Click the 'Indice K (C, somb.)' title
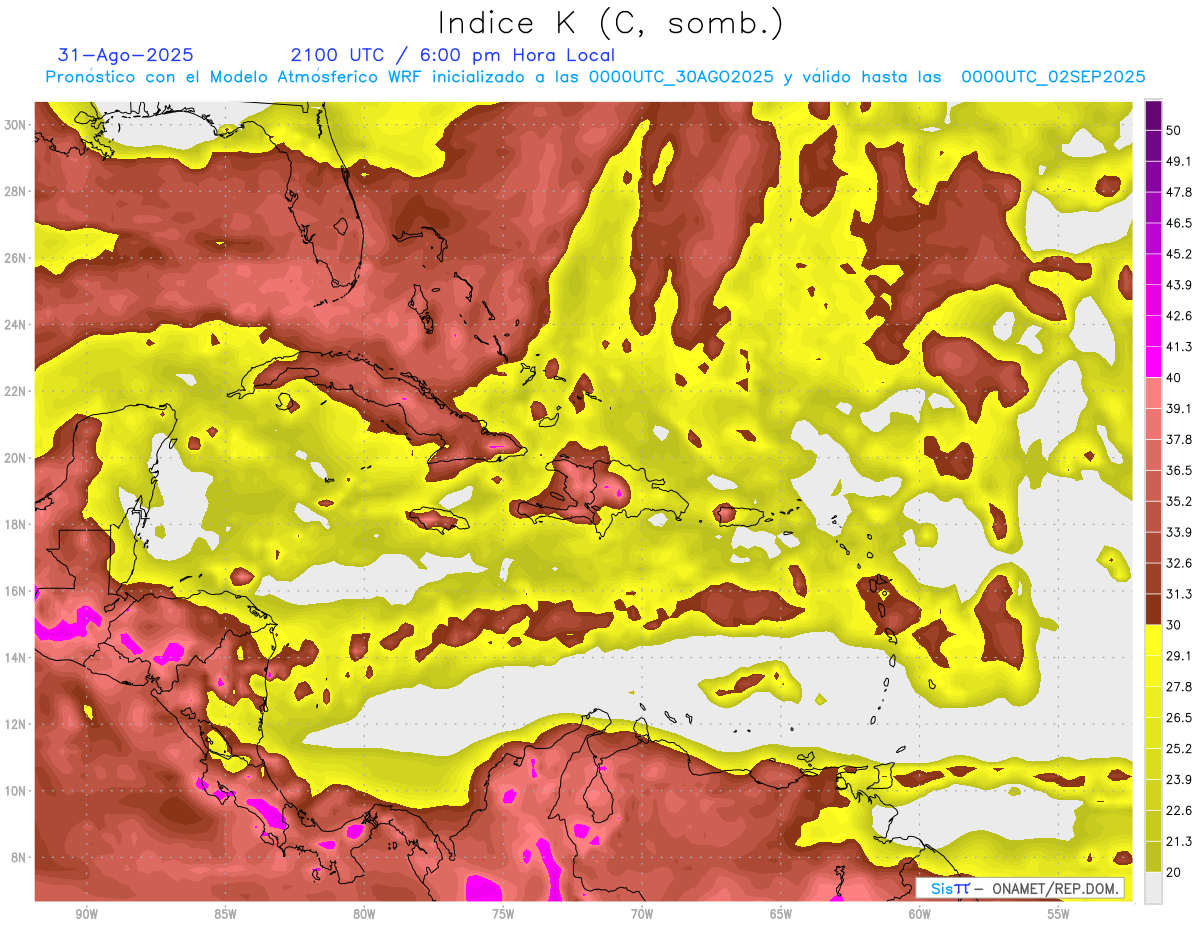1200x927 pixels. [x=611, y=24]
